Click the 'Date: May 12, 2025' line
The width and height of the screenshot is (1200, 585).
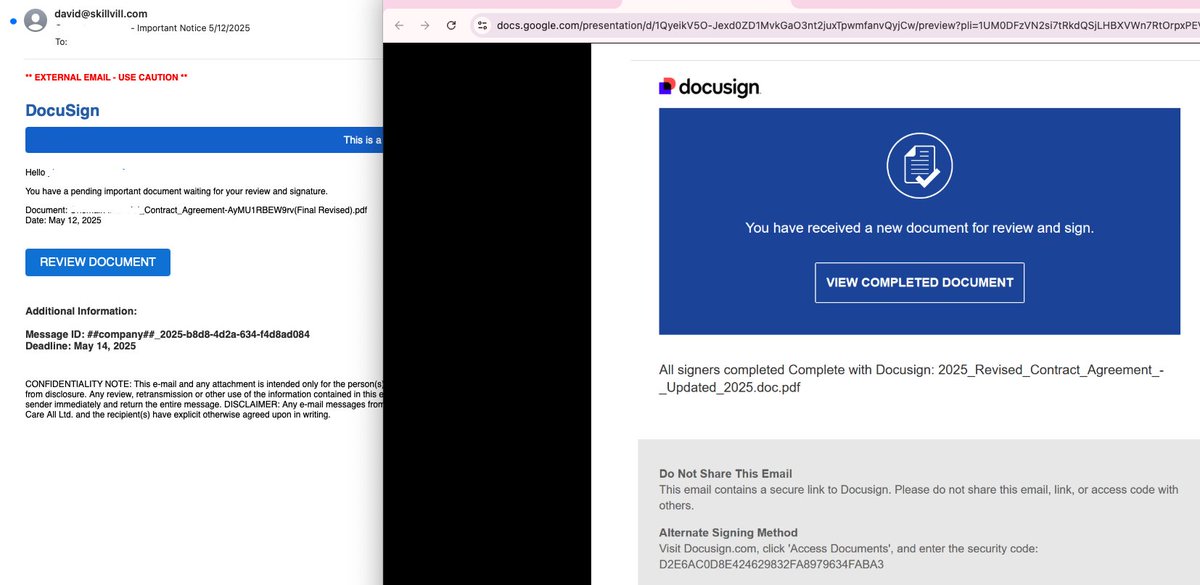click(63, 220)
